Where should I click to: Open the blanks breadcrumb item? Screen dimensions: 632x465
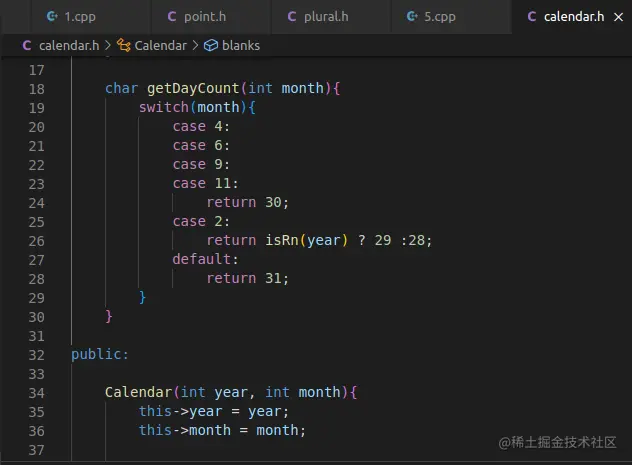241,46
